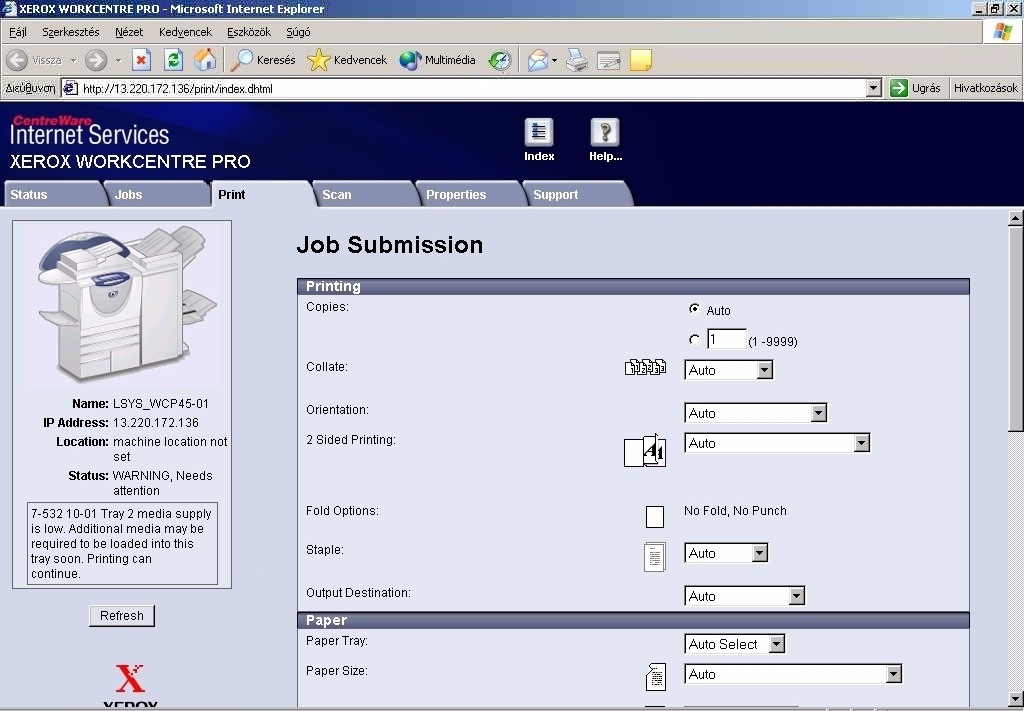This screenshot has width=1024, height=711.
Task: Click the page icon in the address bar
Action: (x=71, y=88)
